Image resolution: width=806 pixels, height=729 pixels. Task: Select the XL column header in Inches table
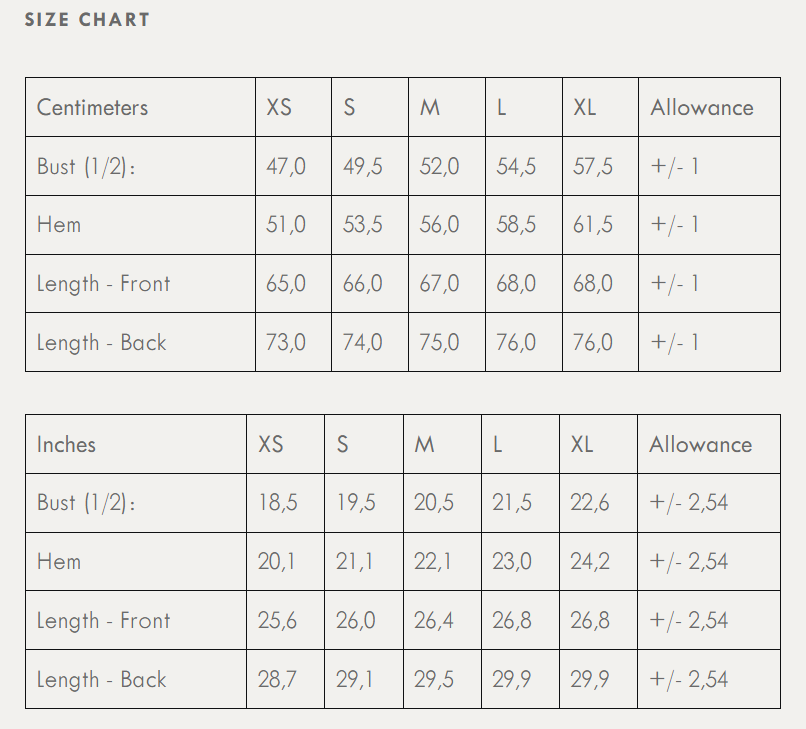[x=582, y=444]
